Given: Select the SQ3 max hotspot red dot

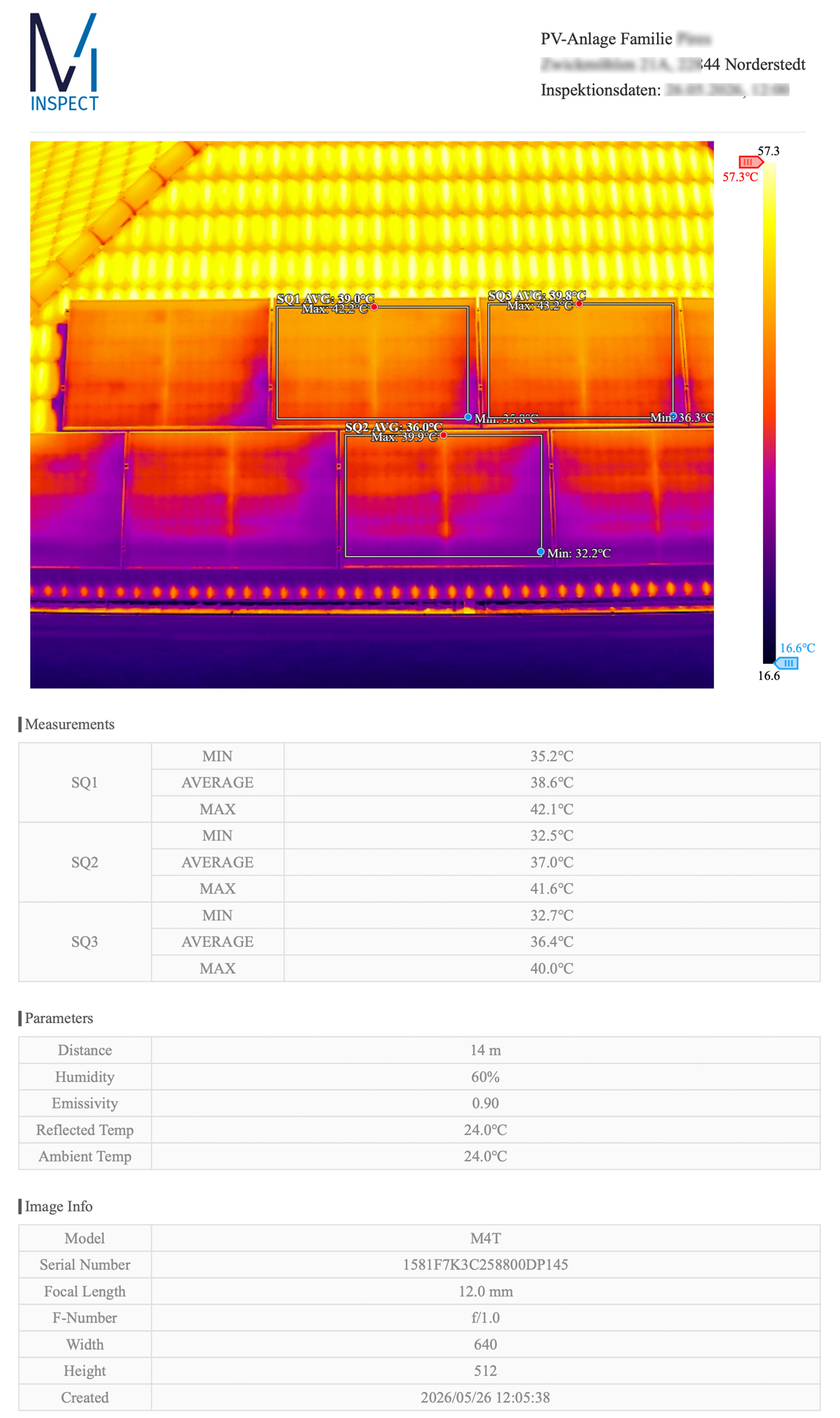Looking at the screenshot, I should click(579, 303).
